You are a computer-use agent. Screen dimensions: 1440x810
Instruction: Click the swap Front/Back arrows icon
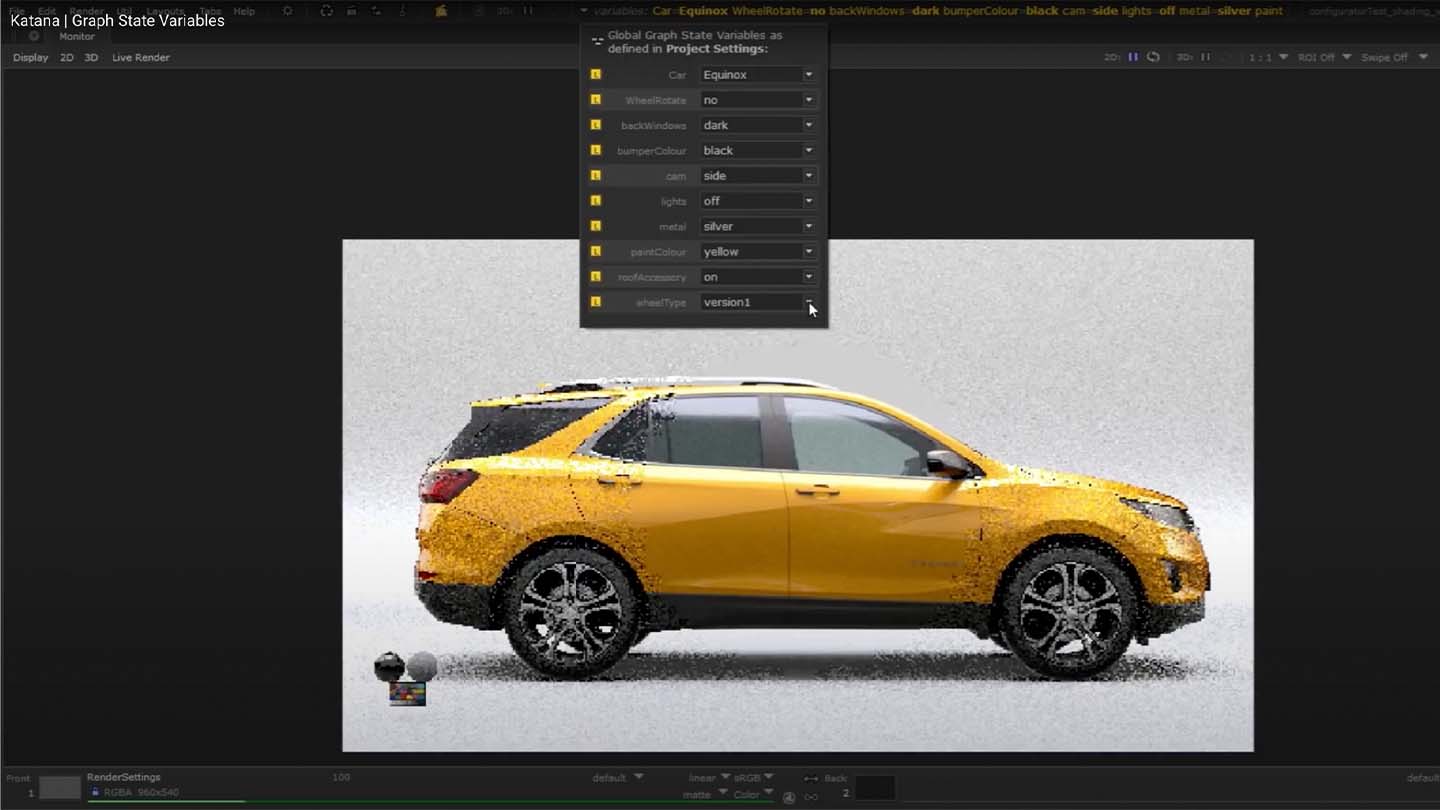[x=811, y=778]
